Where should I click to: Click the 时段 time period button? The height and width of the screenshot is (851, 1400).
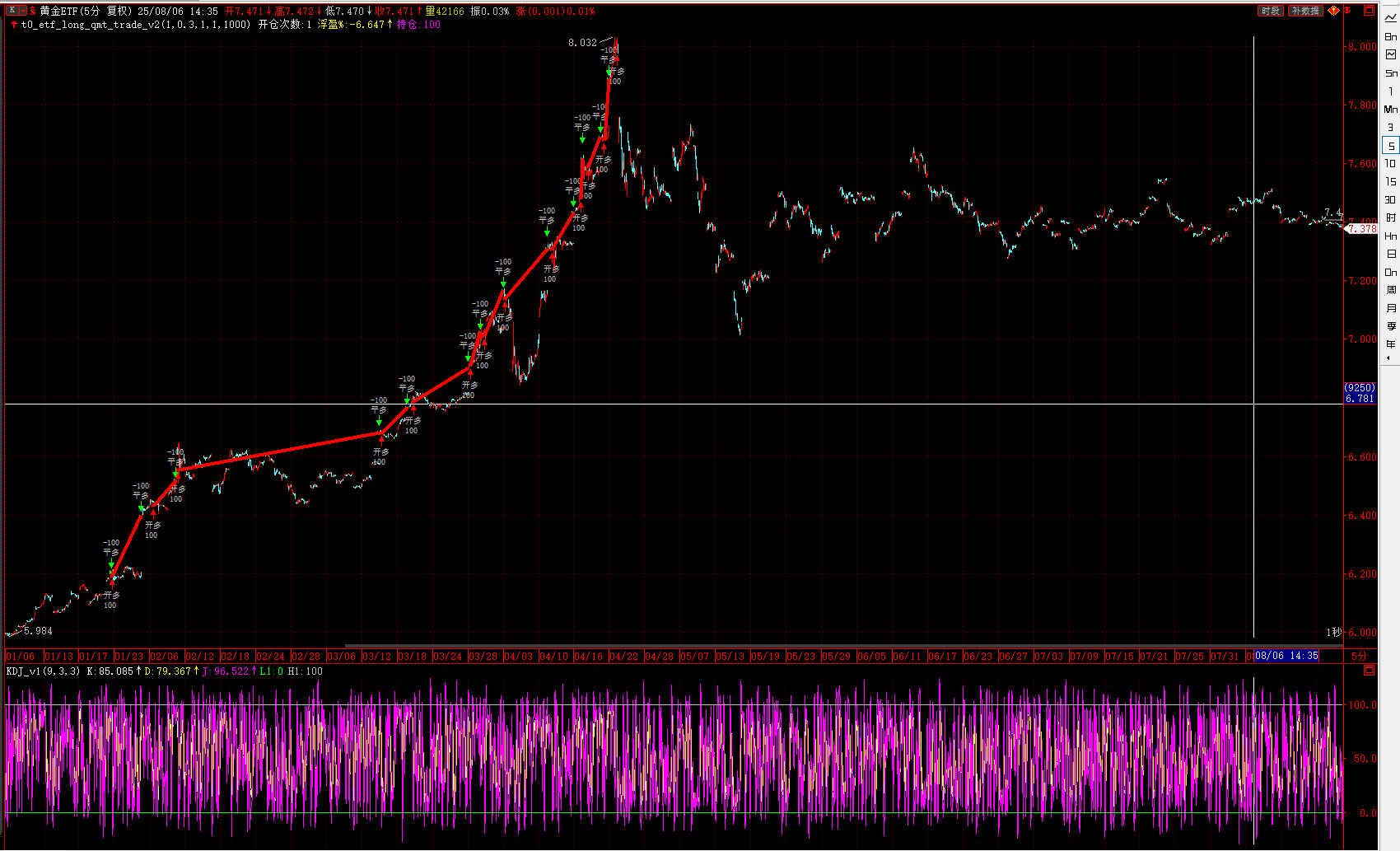click(x=1271, y=11)
